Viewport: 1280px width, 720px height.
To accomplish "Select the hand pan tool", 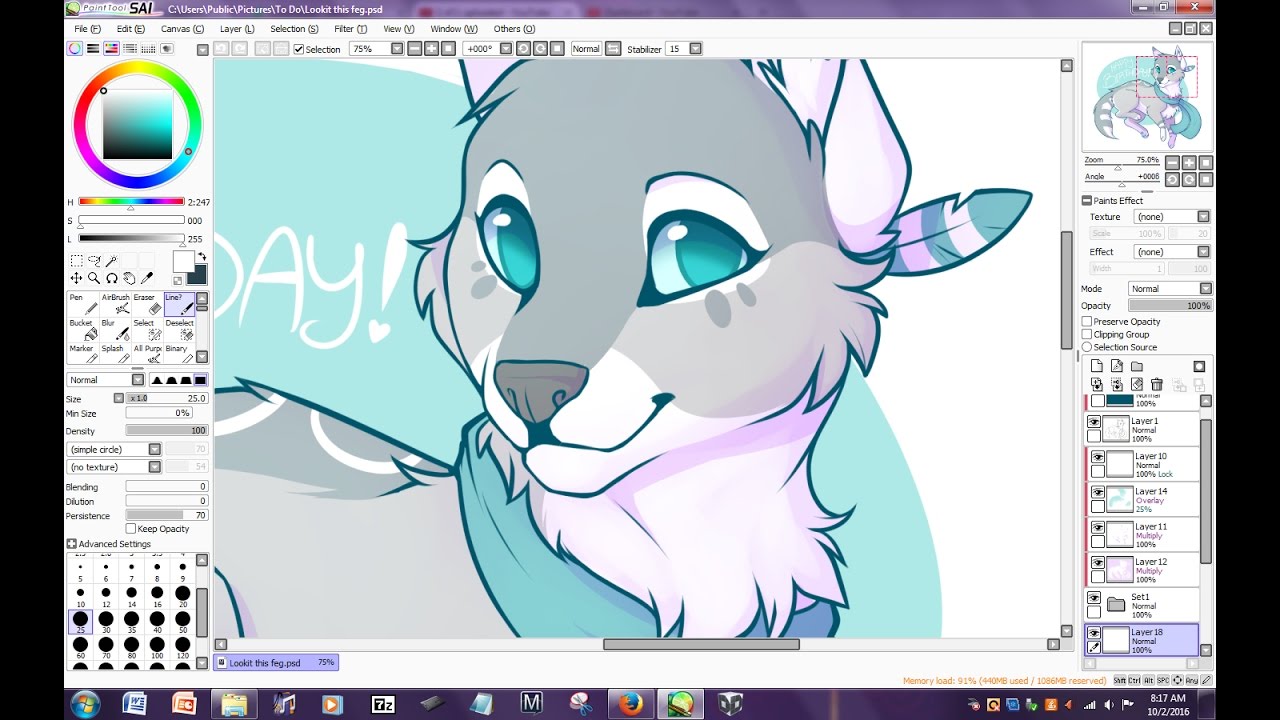I will [x=130, y=278].
